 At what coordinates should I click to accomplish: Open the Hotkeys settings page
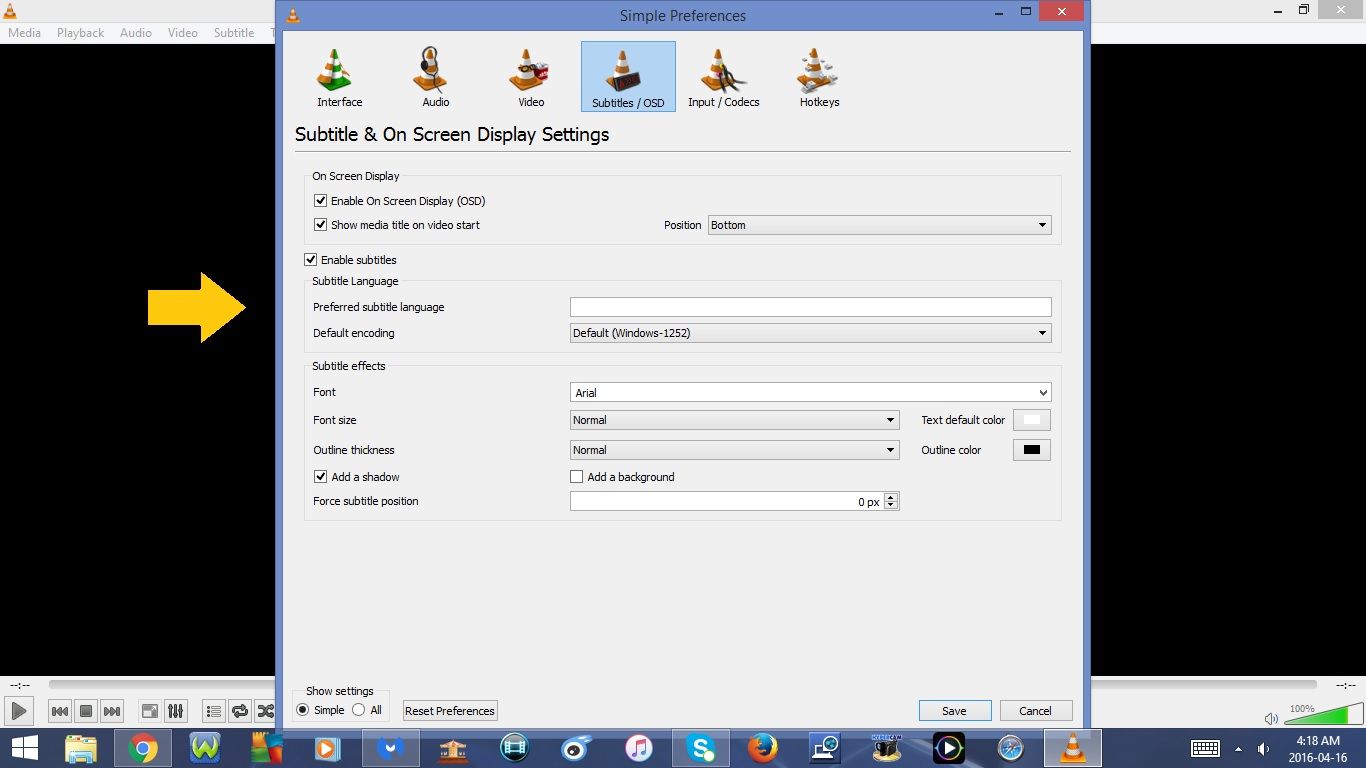pyautogui.click(x=817, y=75)
